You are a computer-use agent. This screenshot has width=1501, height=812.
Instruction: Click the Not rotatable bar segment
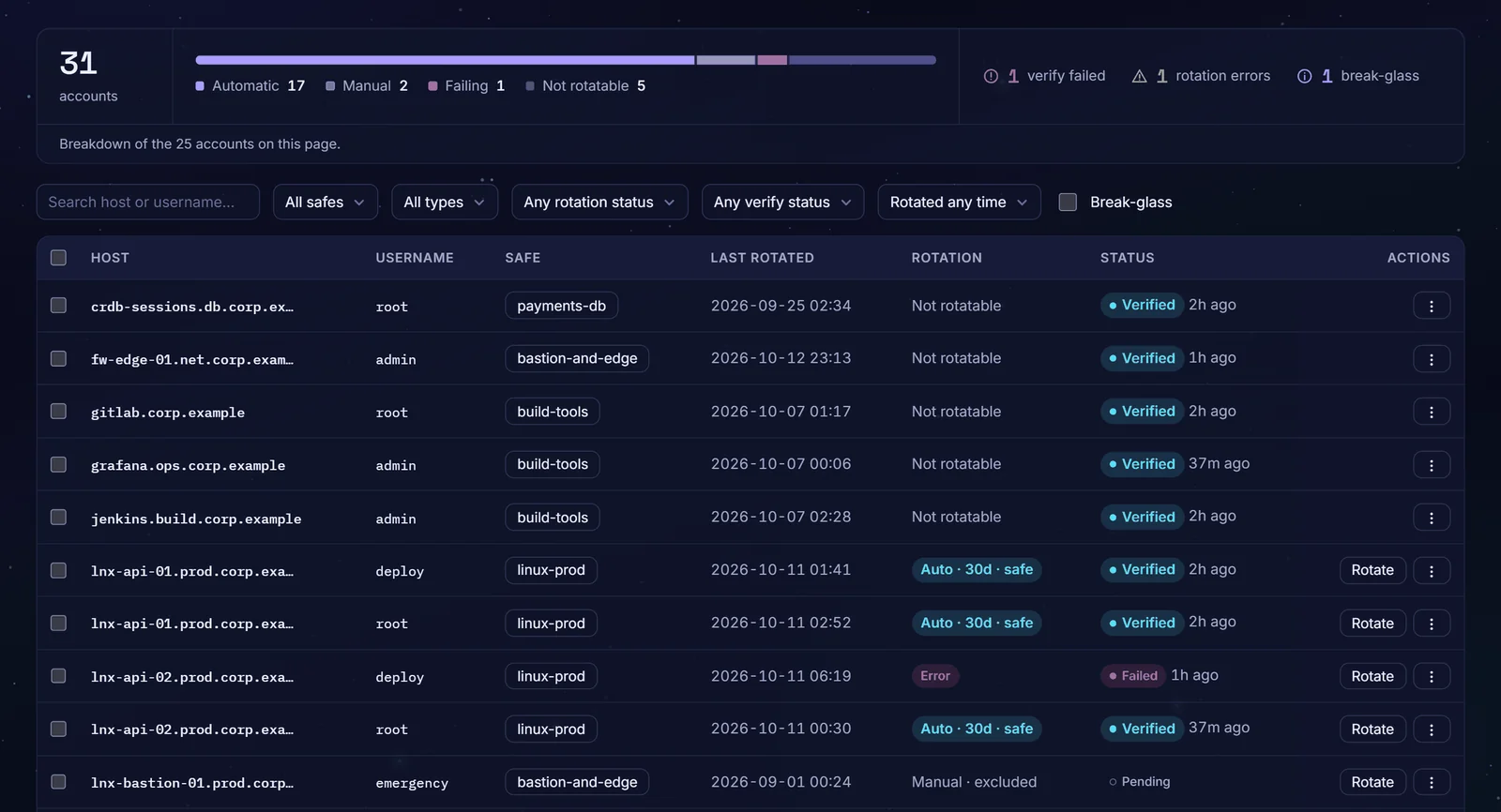[862, 60]
